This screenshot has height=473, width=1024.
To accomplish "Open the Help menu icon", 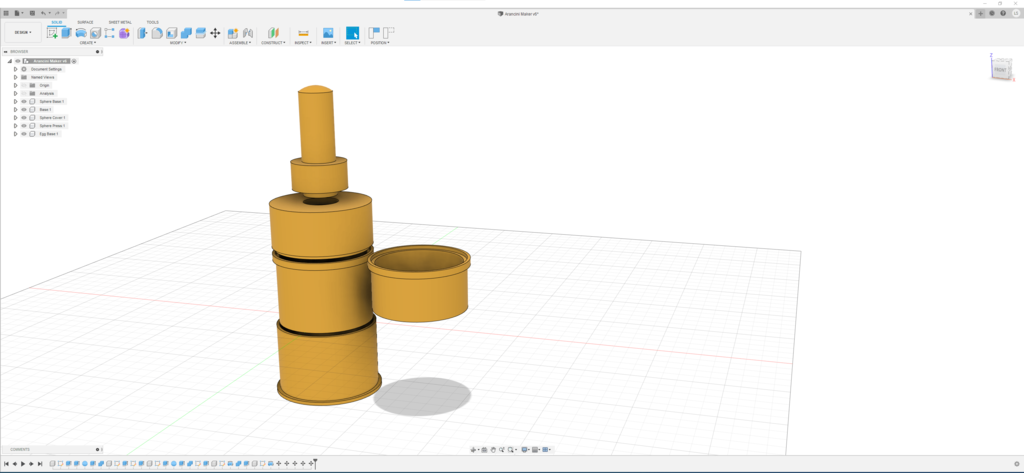I will click(1003, 13).
